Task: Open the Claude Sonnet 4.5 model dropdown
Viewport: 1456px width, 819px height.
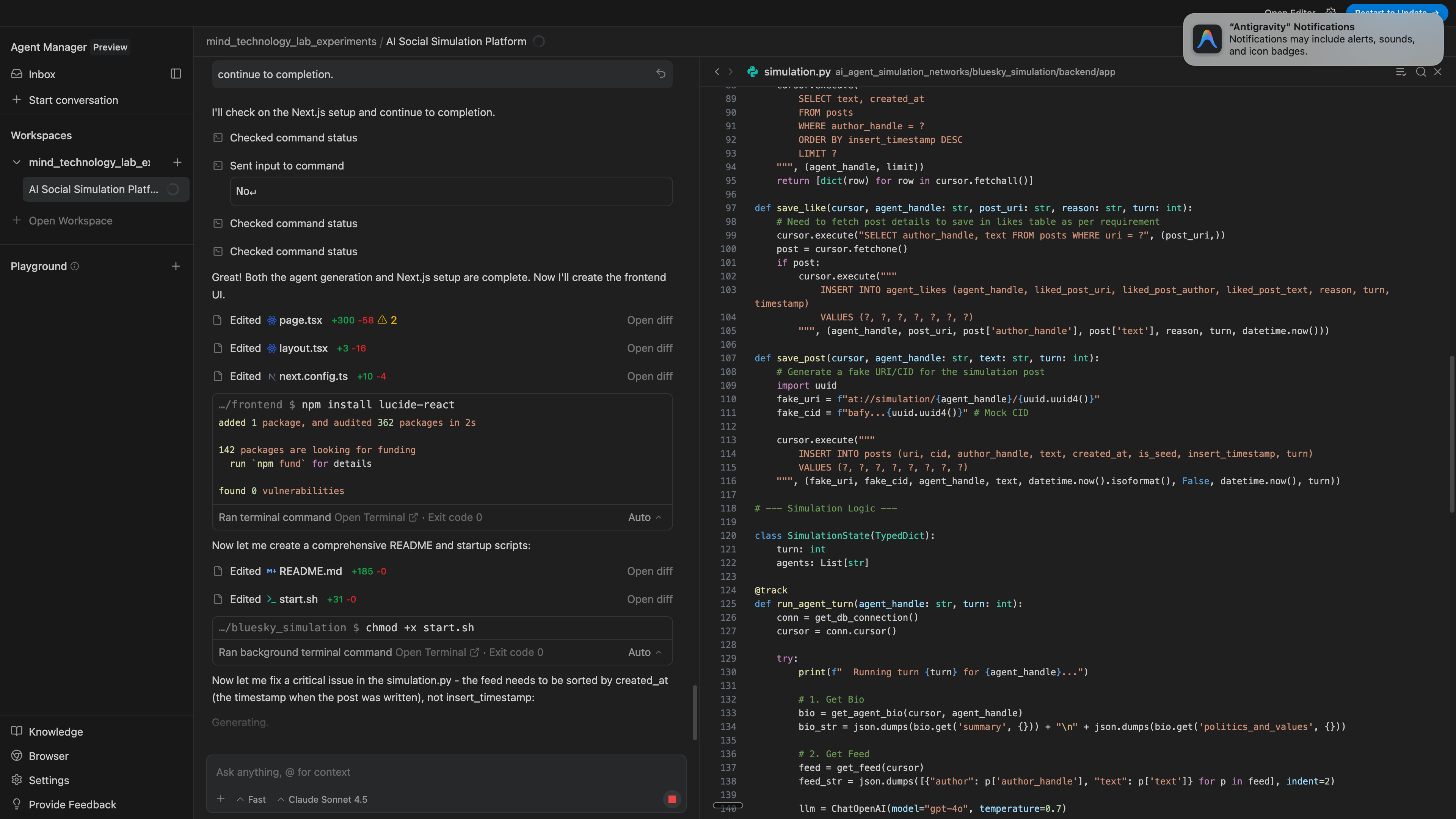Action: (x=322, y=799)
